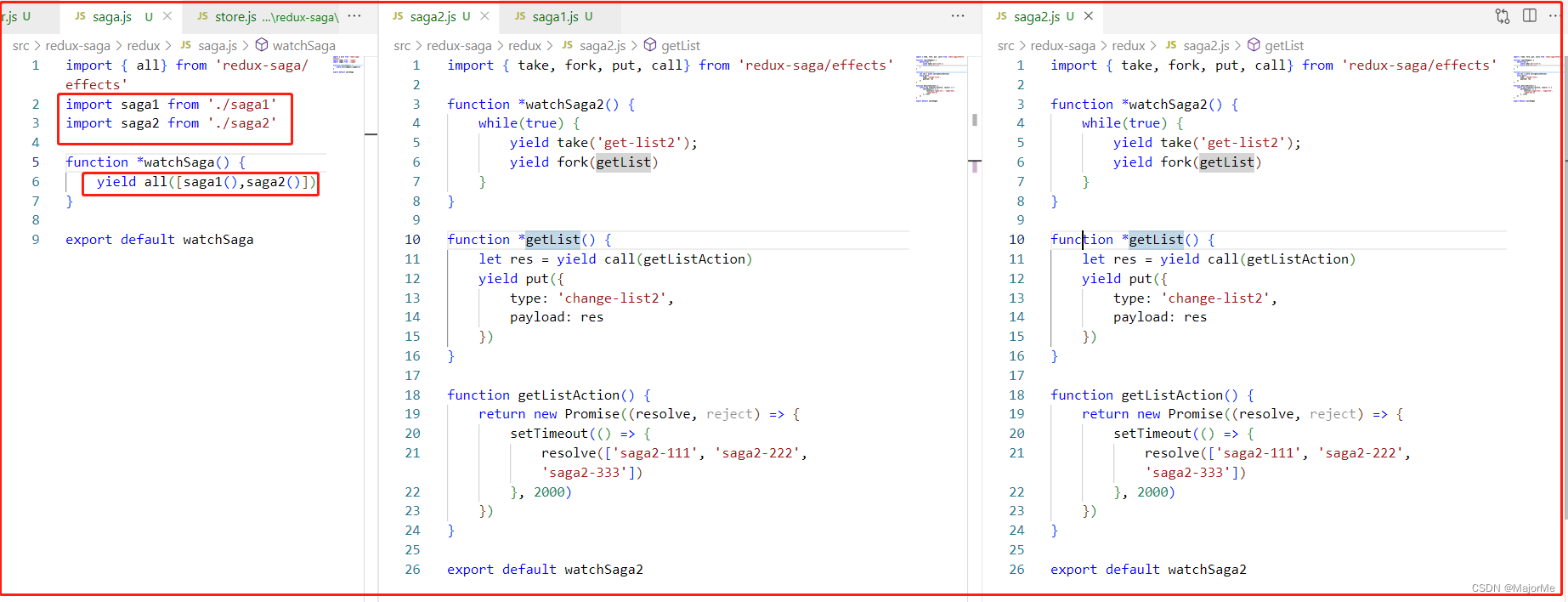The height and width of the screenshot is (602, 1568).
Task: Click 'function *getList()' in middle editor
Action: click(529, 240)
